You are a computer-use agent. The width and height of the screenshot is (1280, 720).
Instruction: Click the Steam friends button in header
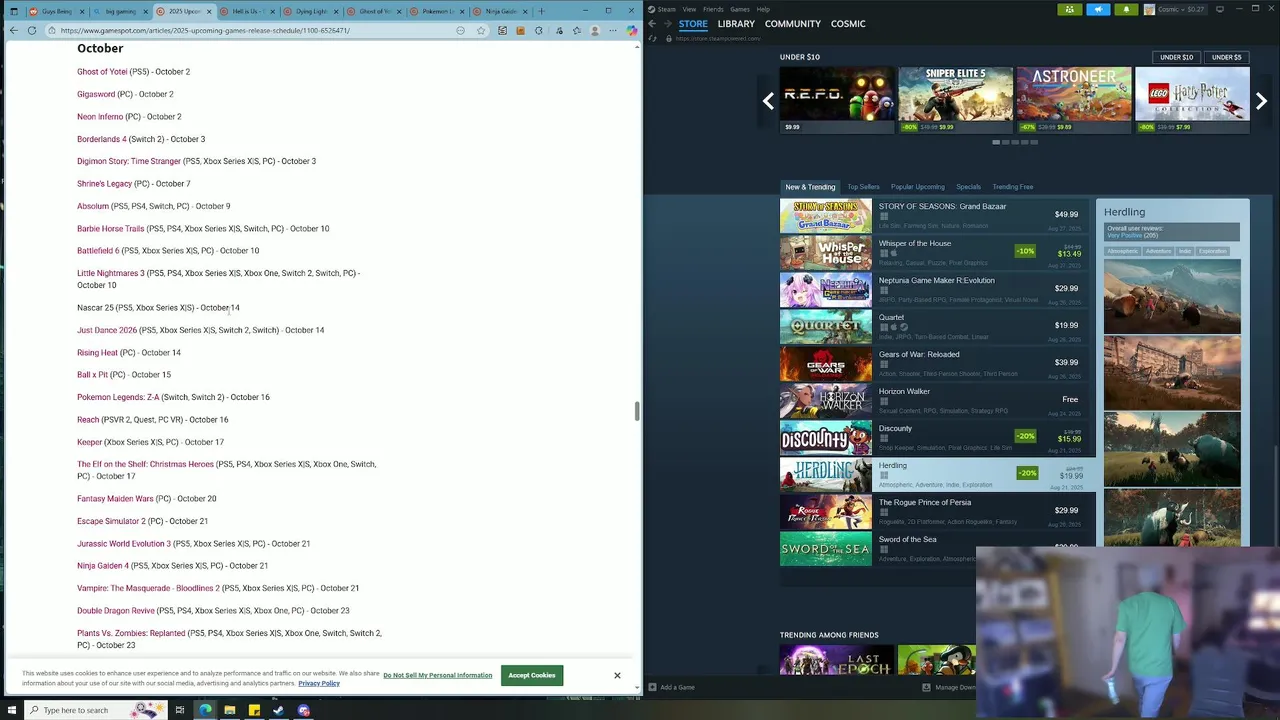click(1069, 9)
